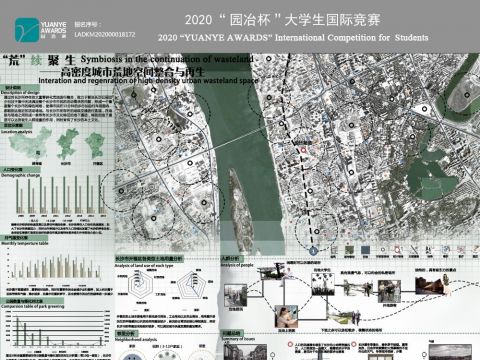Open the brown building photo in people analysis
The width and height of the screenshot is (480, 360).
(x=430, y=285)
